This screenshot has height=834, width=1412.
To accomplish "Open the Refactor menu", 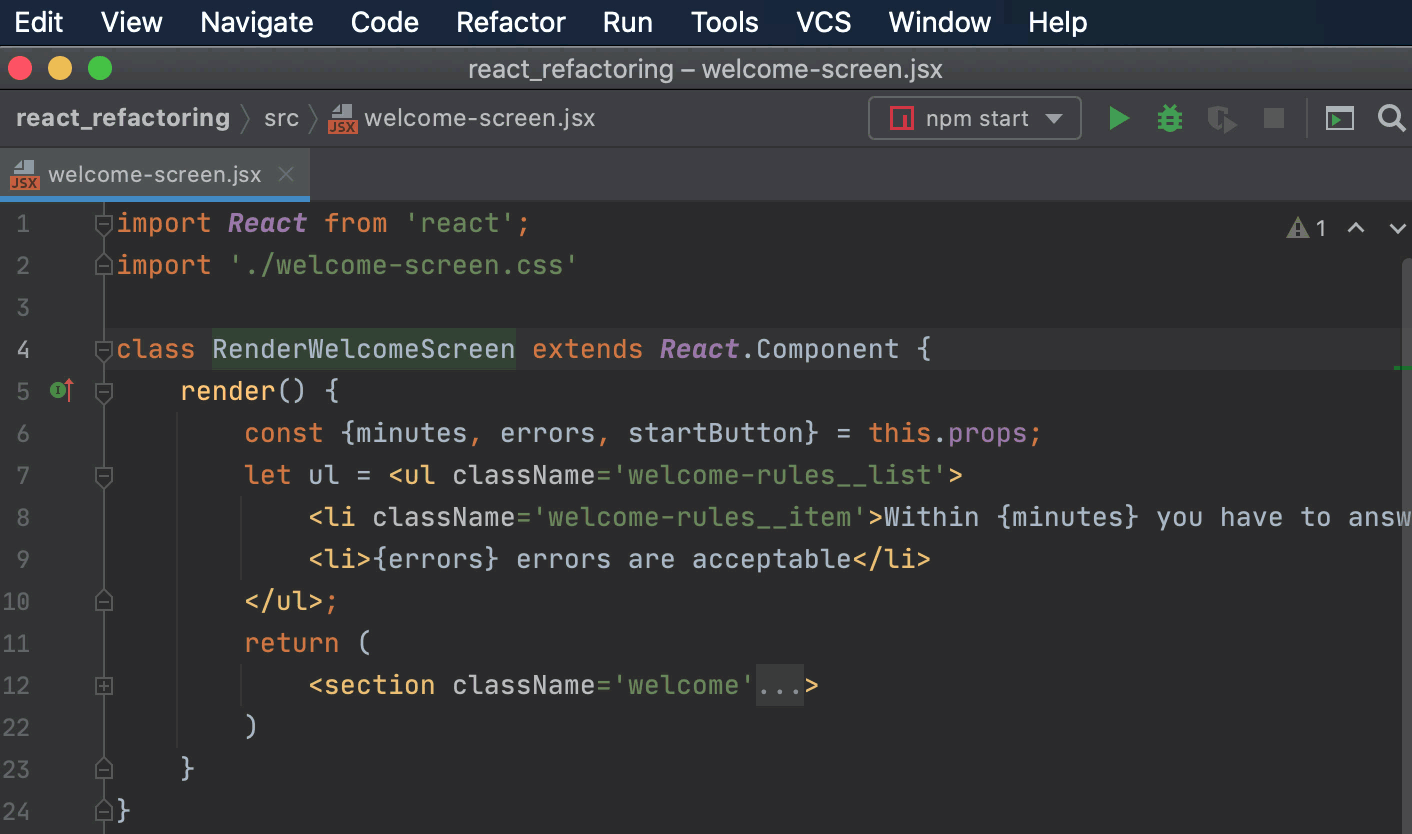I will coord(510,22).
